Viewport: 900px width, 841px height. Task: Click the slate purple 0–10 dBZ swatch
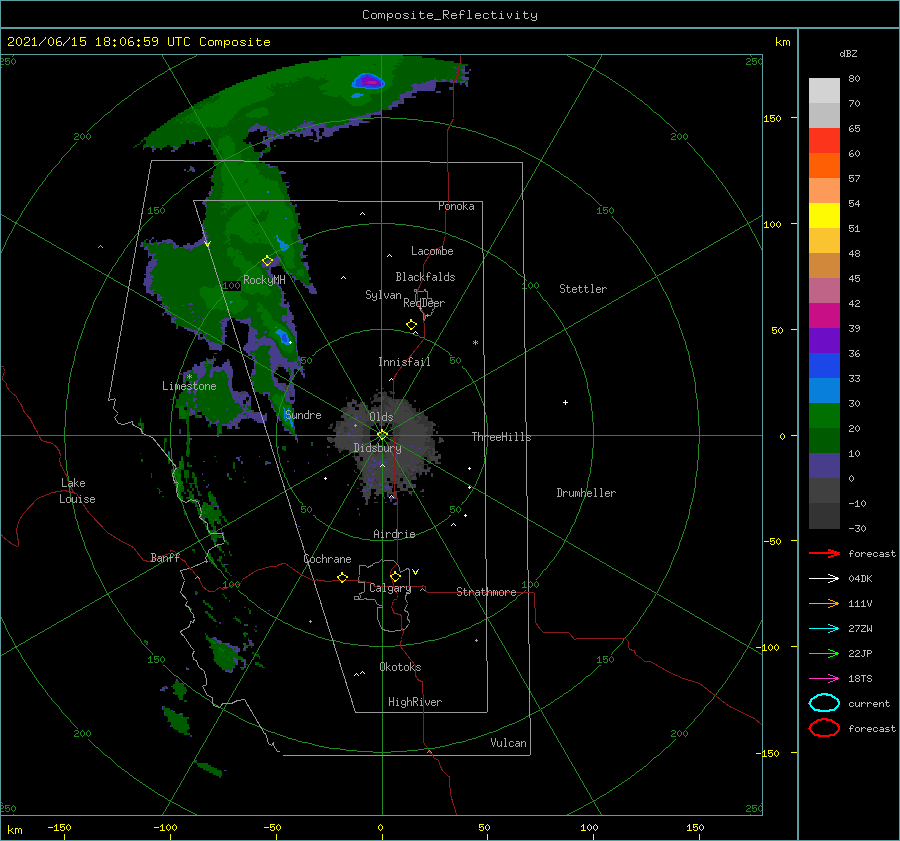coord(824,465)
